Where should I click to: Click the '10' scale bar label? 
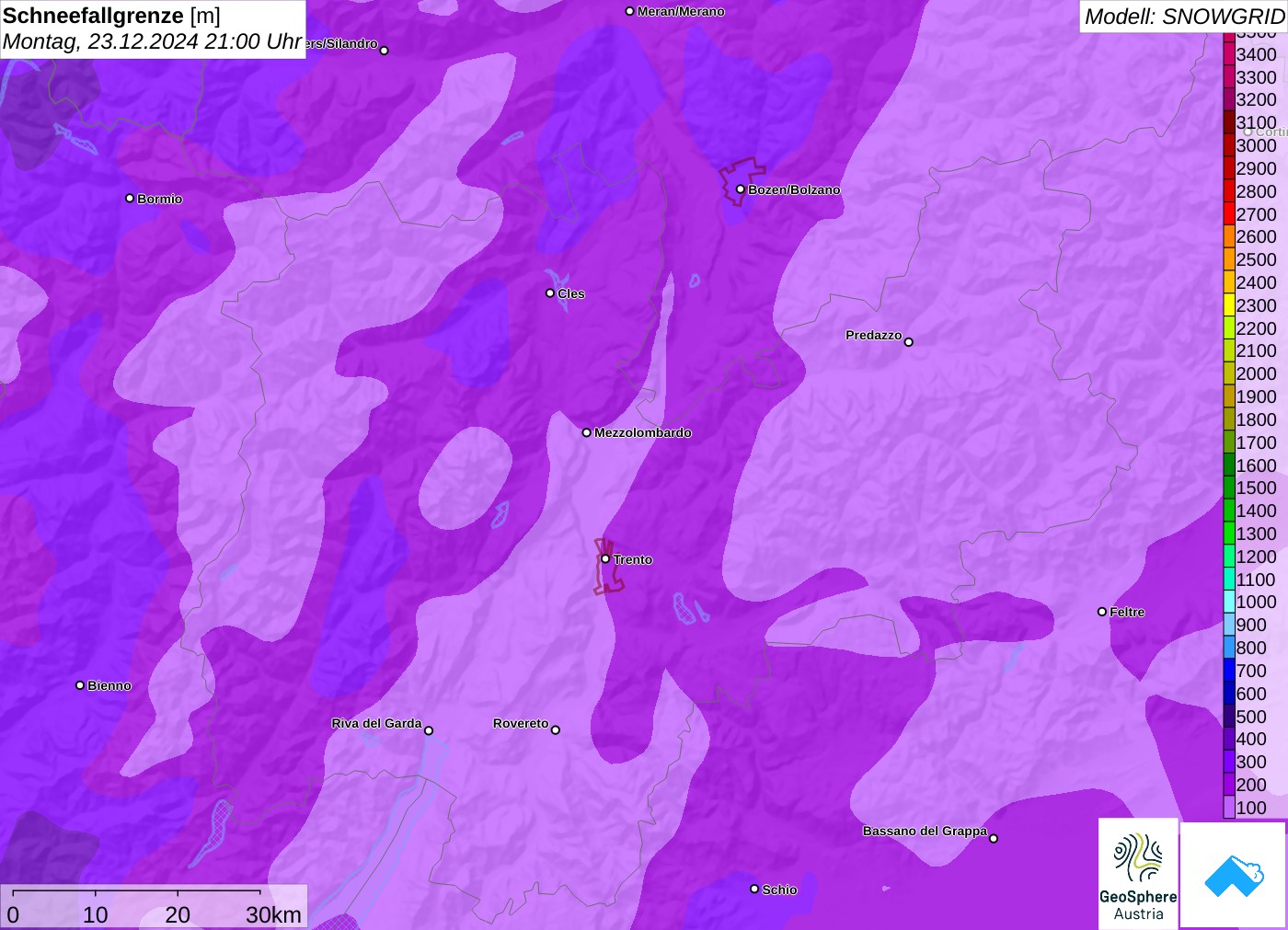coord(96,914)
